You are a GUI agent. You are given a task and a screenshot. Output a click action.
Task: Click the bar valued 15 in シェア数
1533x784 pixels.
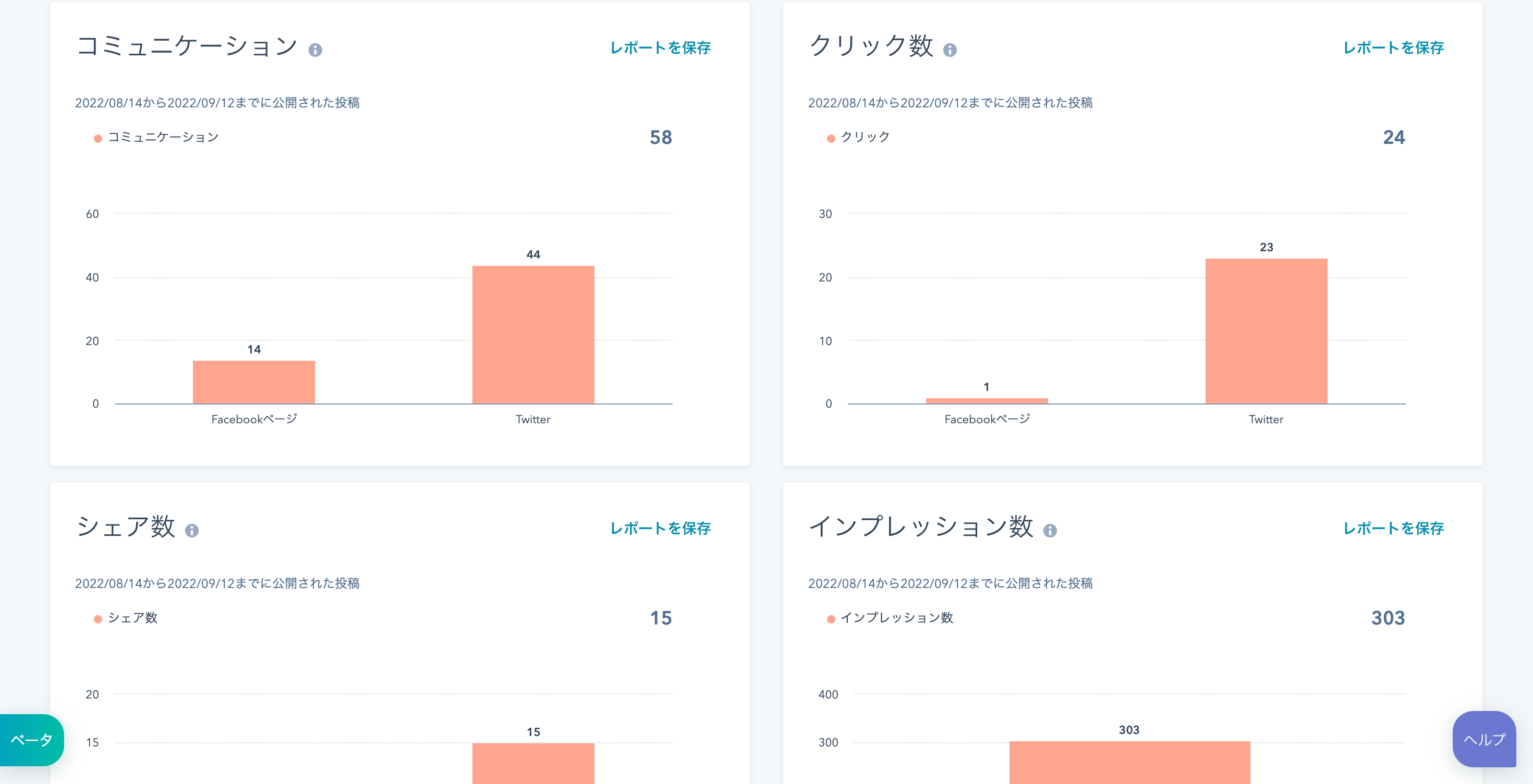point(533,763)
